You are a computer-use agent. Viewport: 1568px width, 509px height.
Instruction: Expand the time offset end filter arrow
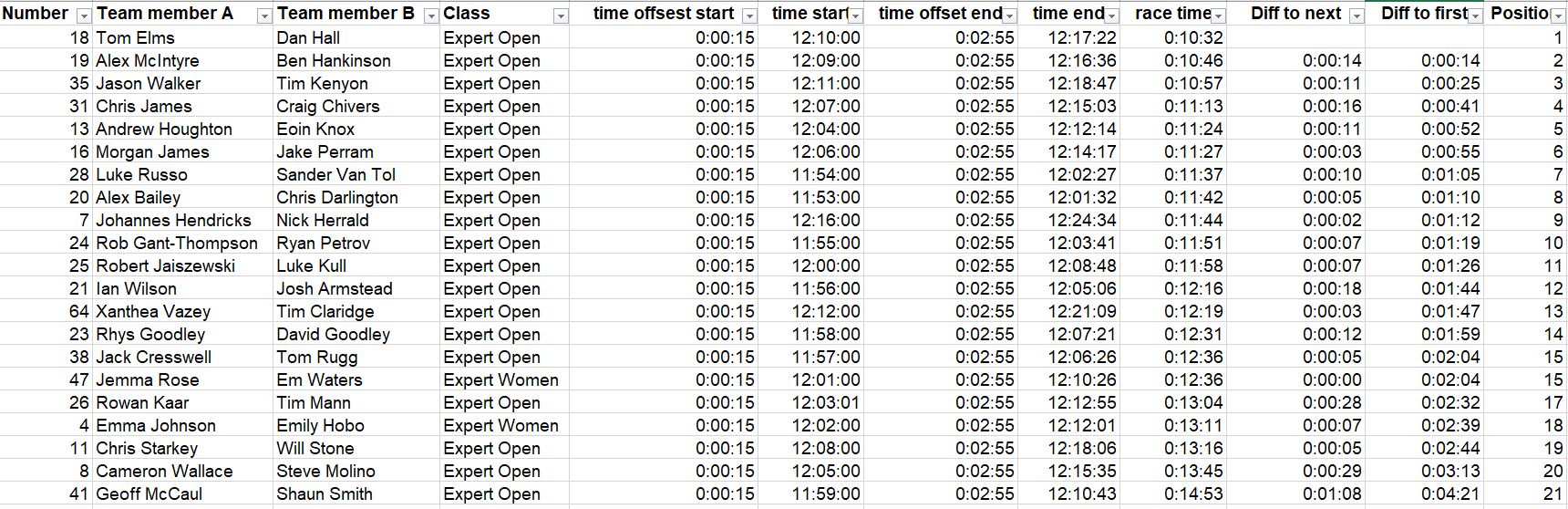pos(1009,16)
